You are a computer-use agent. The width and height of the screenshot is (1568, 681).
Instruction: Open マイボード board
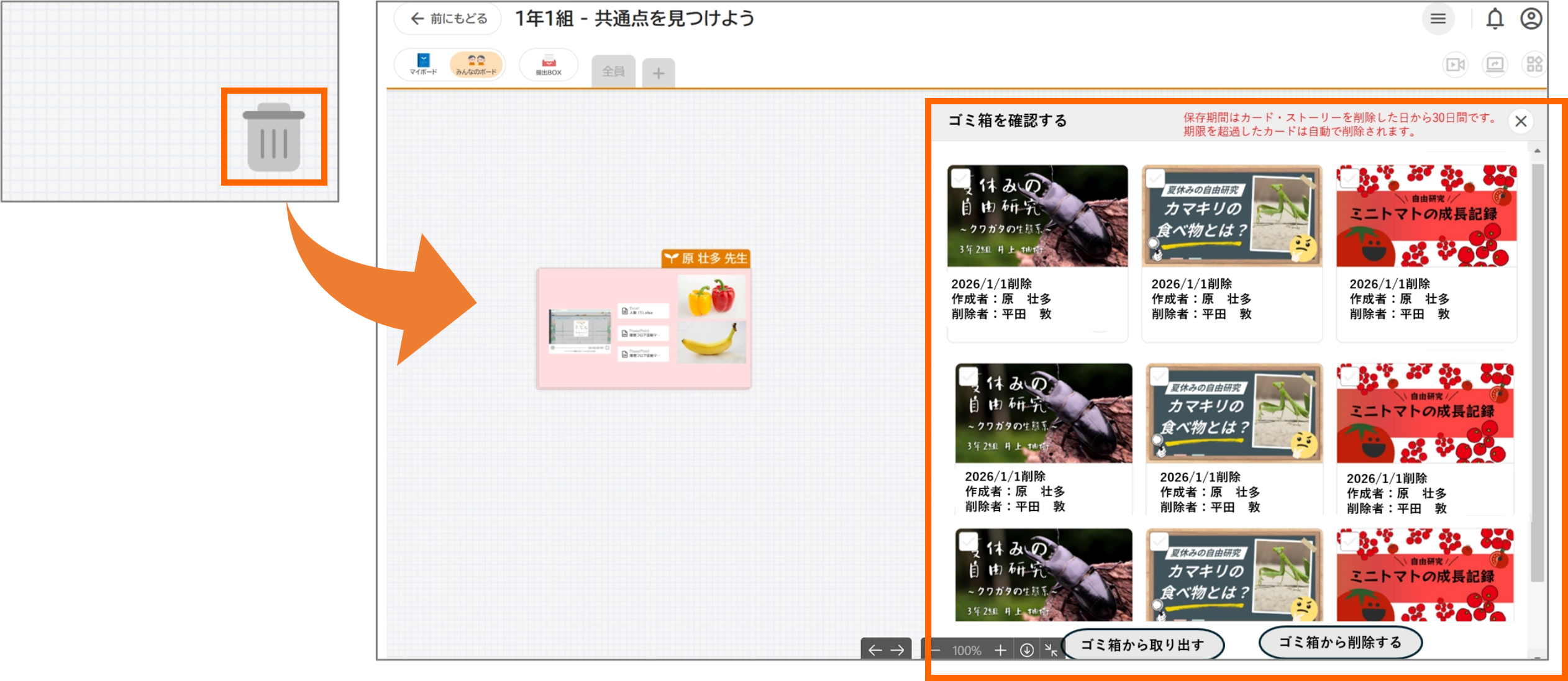pyautogui.click(x=423, y=65)
